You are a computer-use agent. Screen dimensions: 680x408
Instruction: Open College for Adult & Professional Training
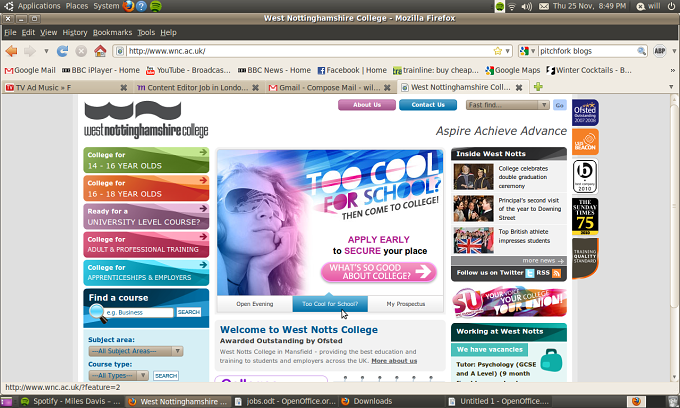pyautogui.click(x=146, y=245)
